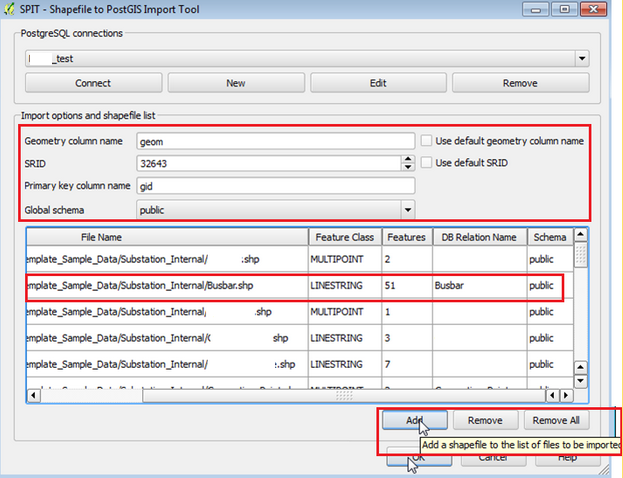Click the Features column header

407,237
